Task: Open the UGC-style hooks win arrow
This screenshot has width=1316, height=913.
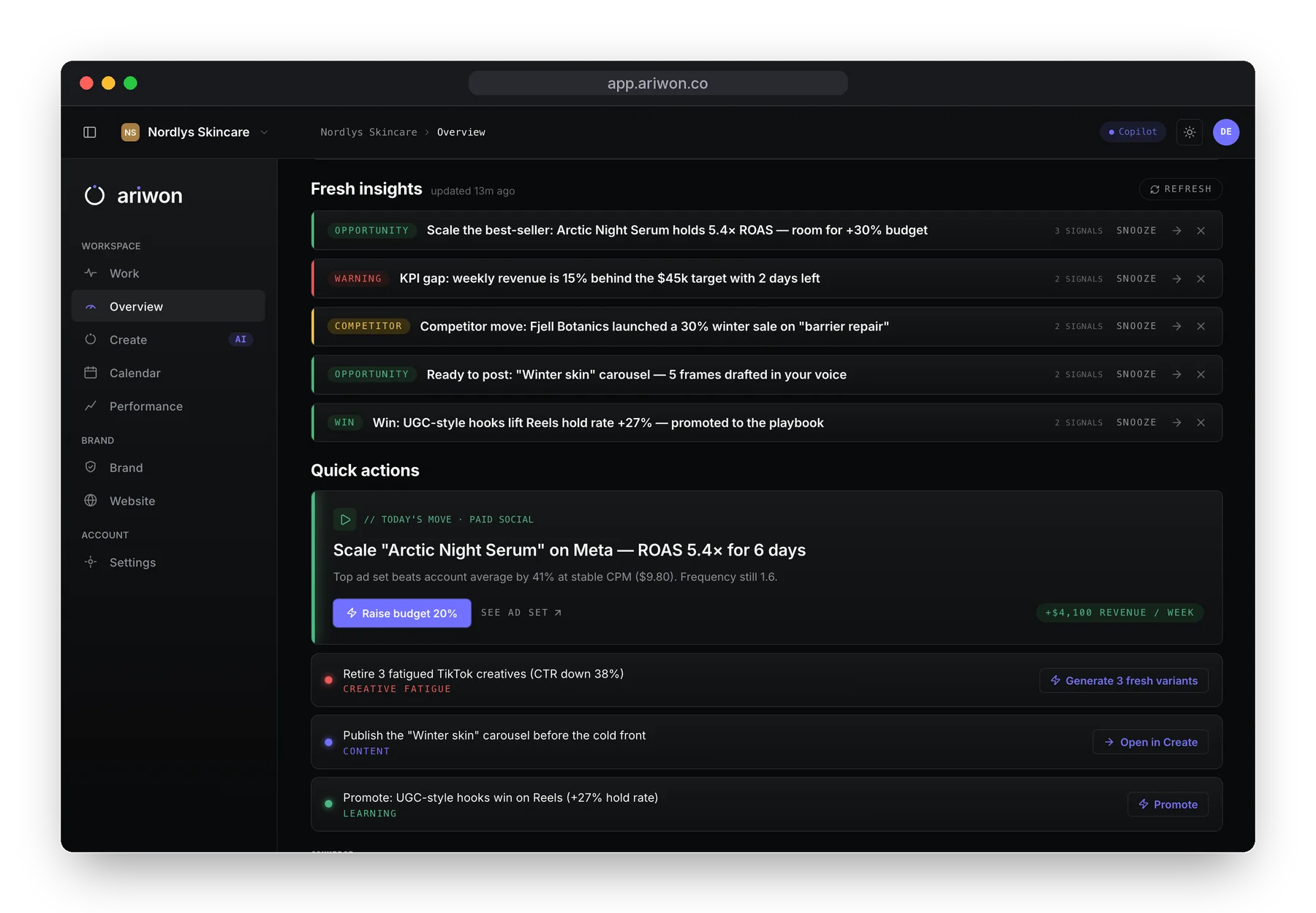Action: point(1177,423)
